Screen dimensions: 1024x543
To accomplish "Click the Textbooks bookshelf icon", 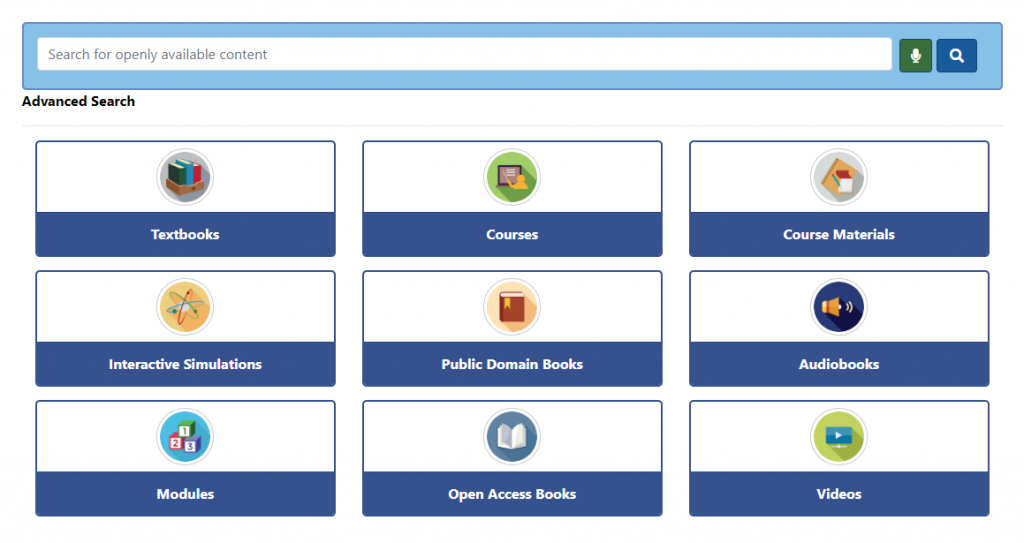I will coord(185,178).
